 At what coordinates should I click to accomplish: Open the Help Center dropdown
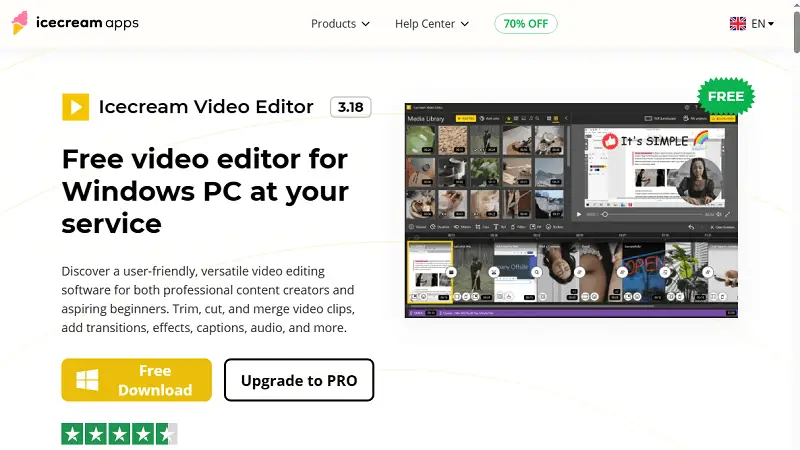coord(432,24)
